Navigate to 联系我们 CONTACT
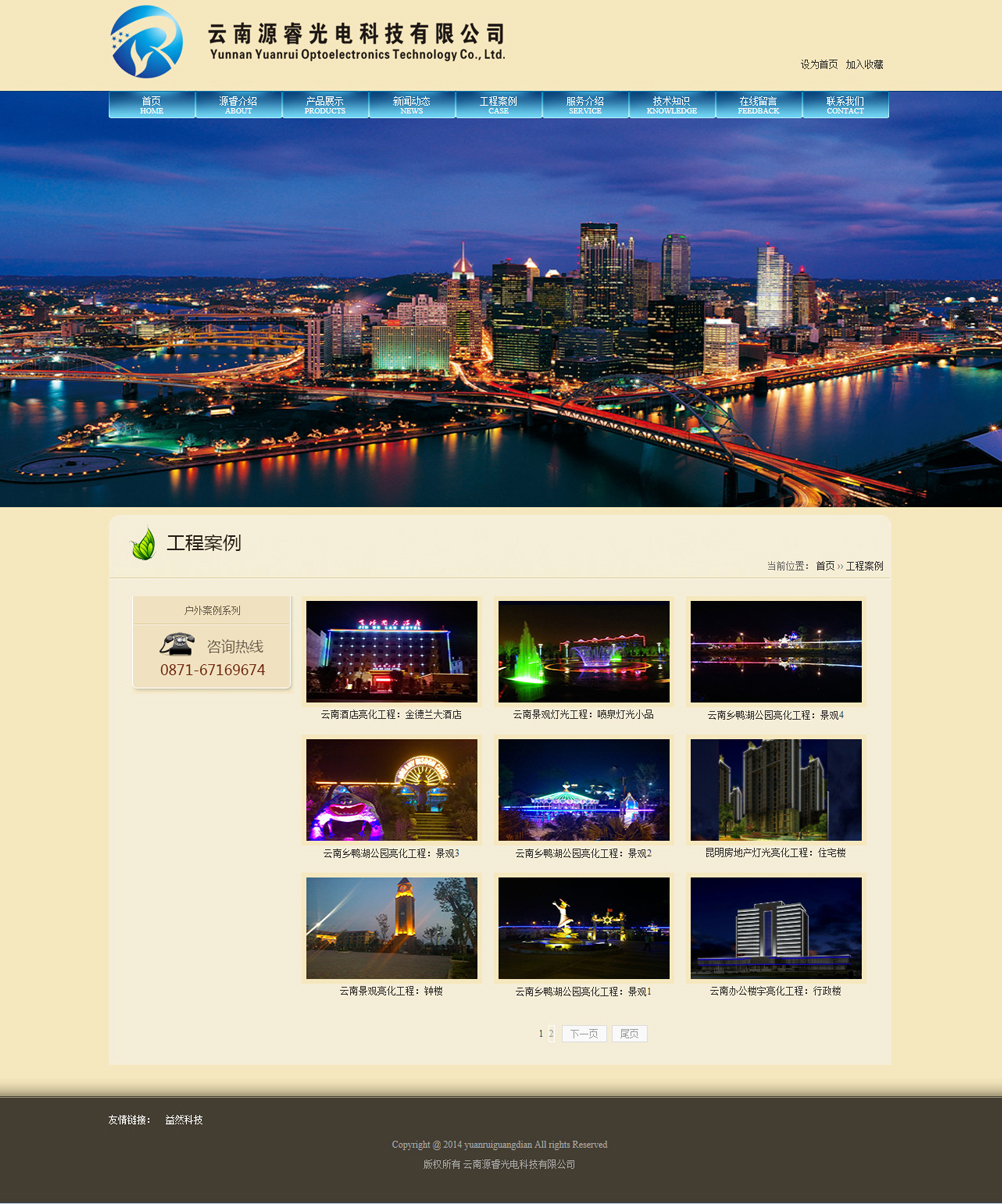Viewport: 1002px width, 1204px height. pos(845,105)
